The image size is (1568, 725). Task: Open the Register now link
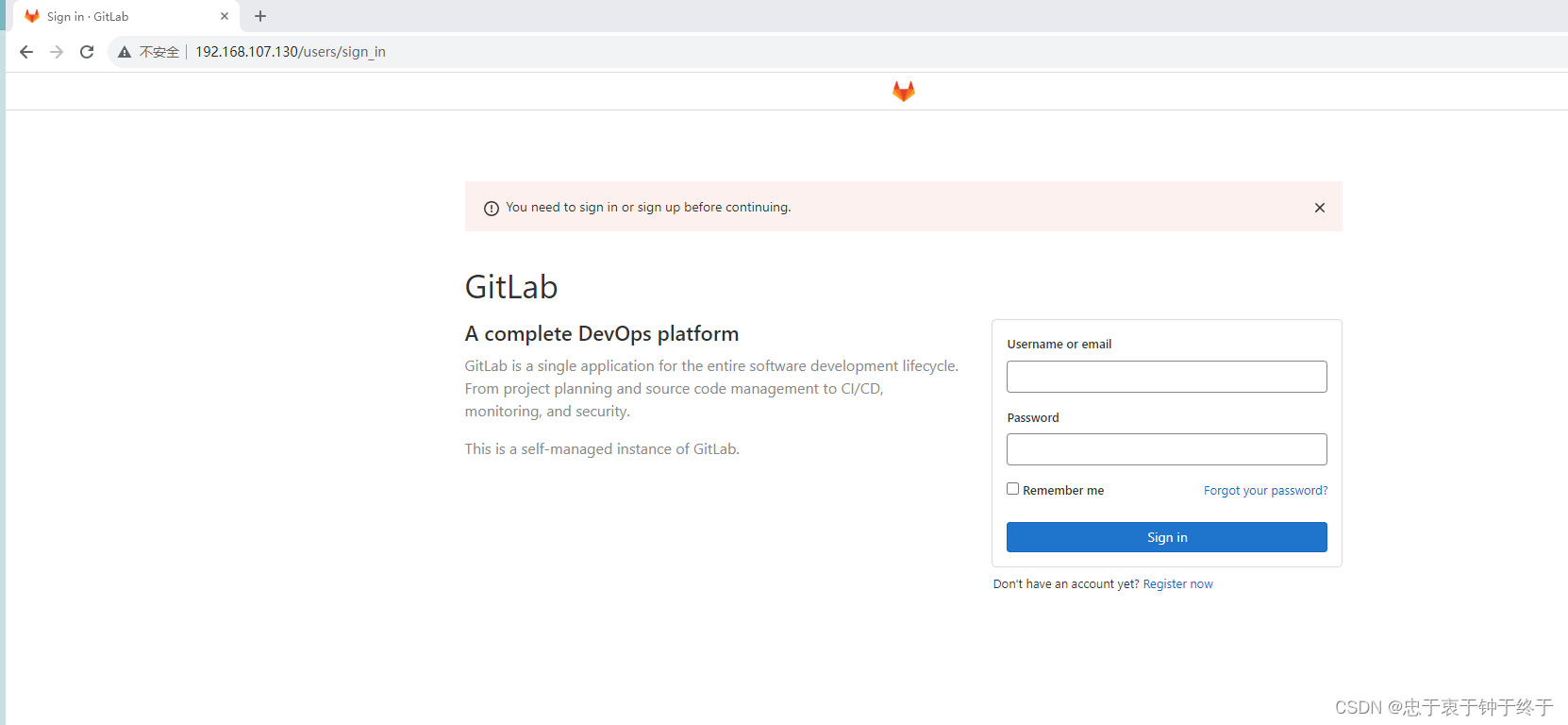pyautogui.click(x=1178, y=584)
